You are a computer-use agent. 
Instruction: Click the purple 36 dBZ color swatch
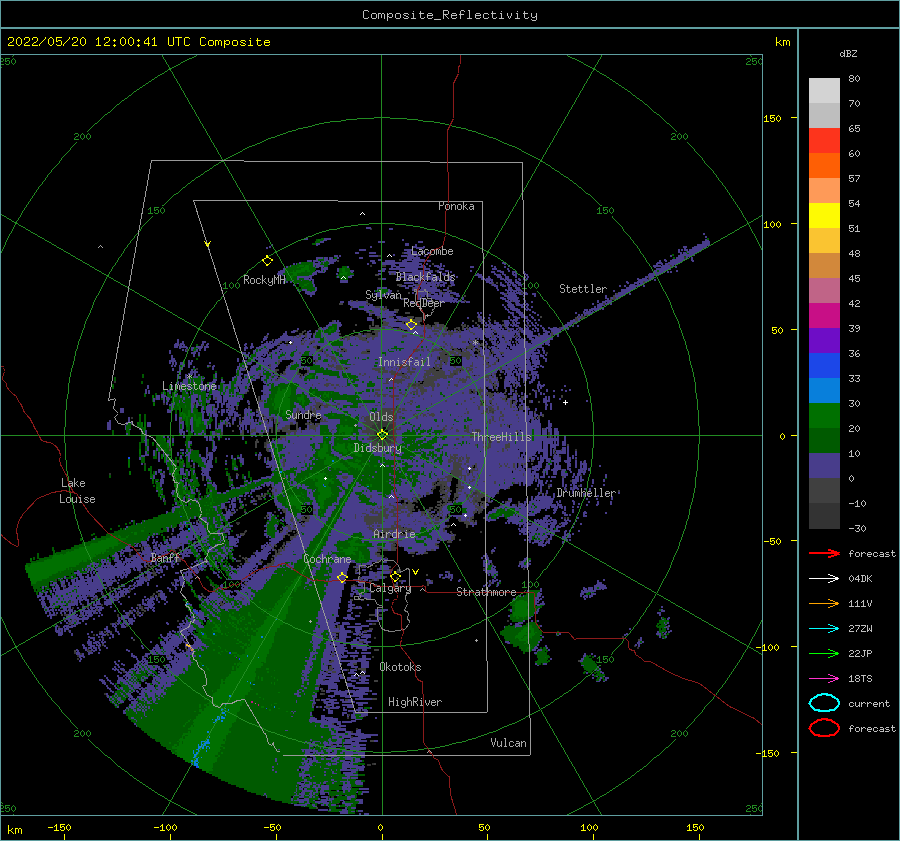click(x=824, y=340)
